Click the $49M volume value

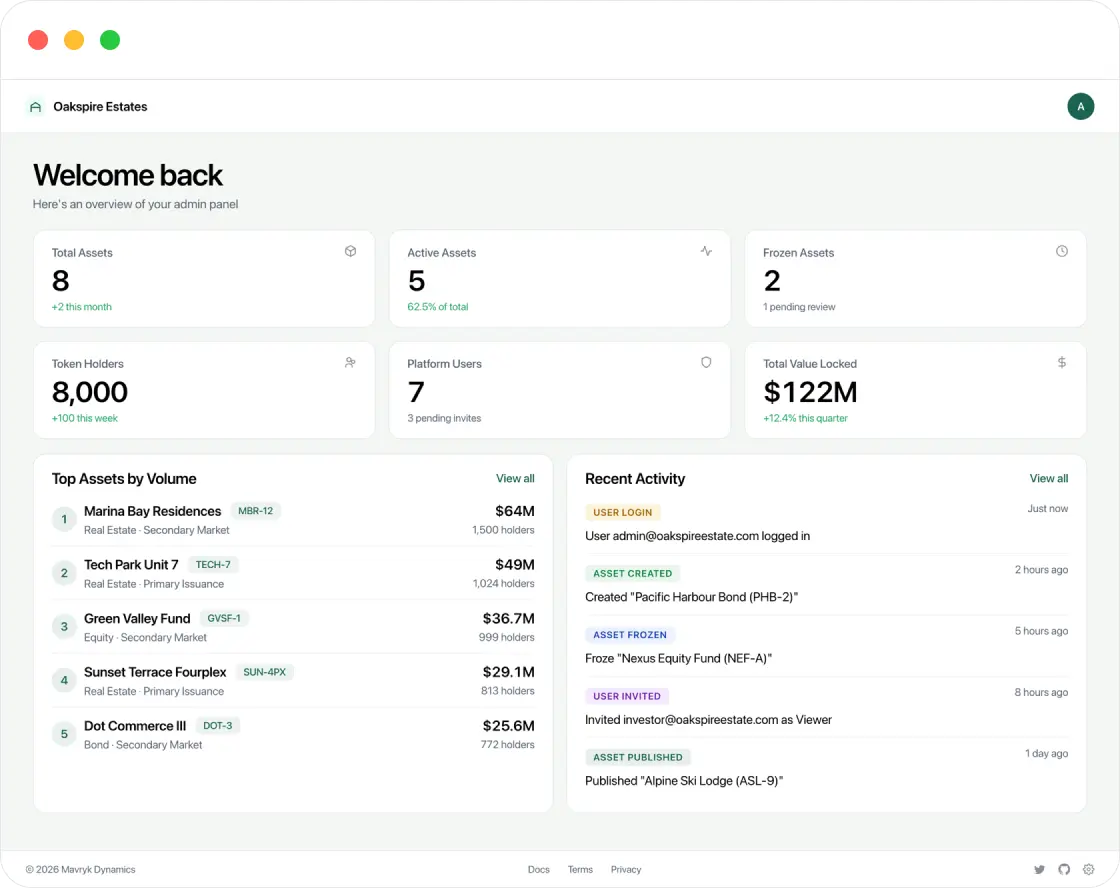point(514,564)
